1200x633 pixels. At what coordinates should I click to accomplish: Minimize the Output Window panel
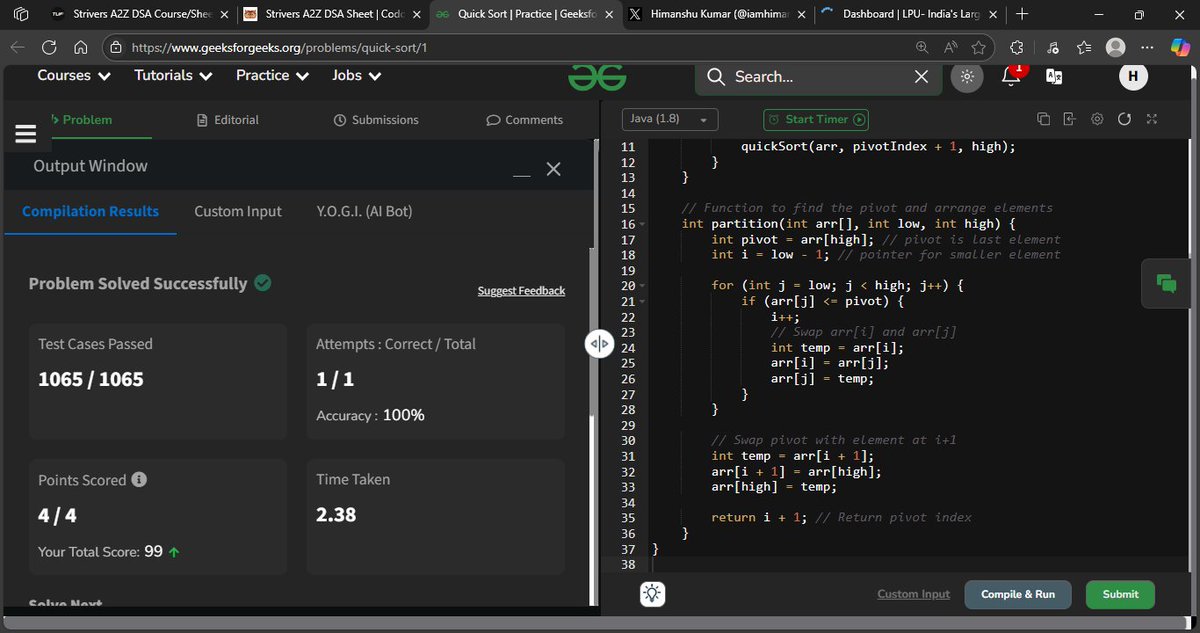(x=521, y=176)
